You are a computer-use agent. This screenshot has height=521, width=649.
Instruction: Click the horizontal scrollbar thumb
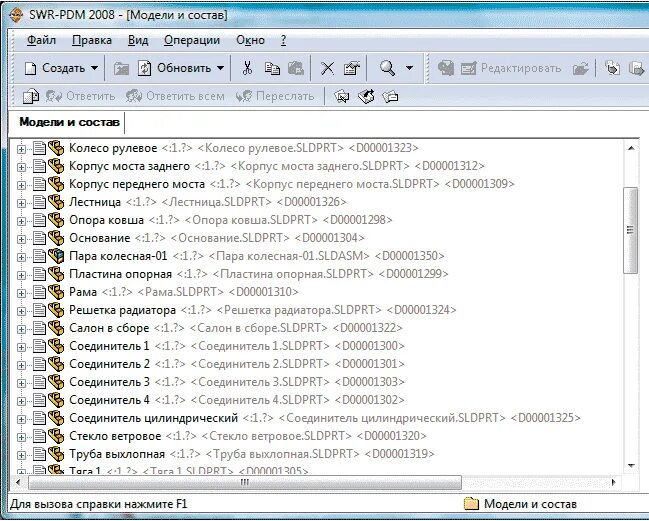(x=245, y=482)
